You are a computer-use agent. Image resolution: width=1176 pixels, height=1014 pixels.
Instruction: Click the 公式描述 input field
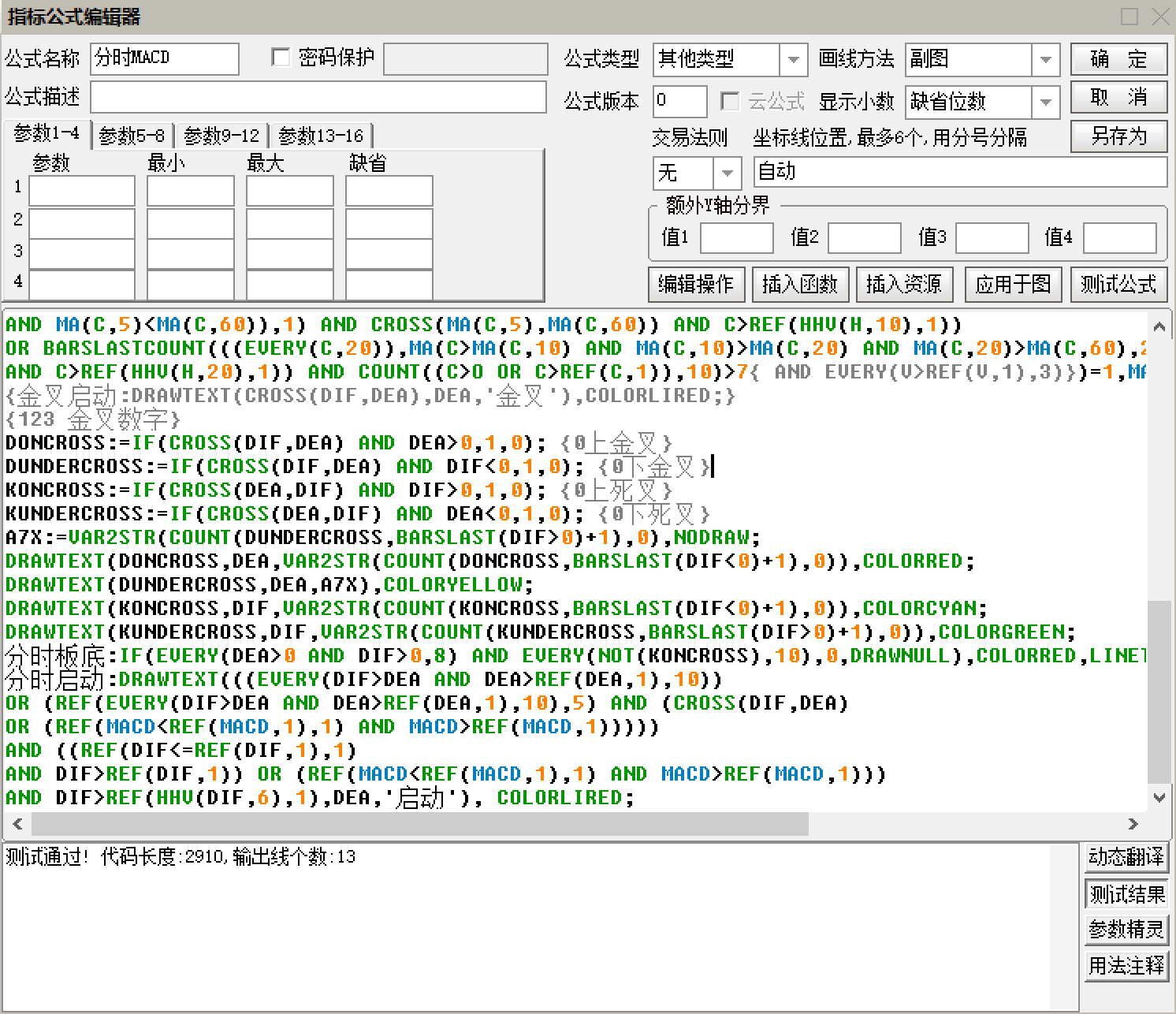318,98
